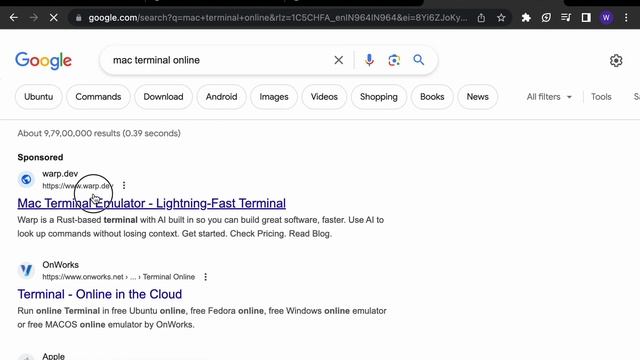Open the Chrome three-dot menu
Screen dimensions: 640x360
click(x=626, y=18)
